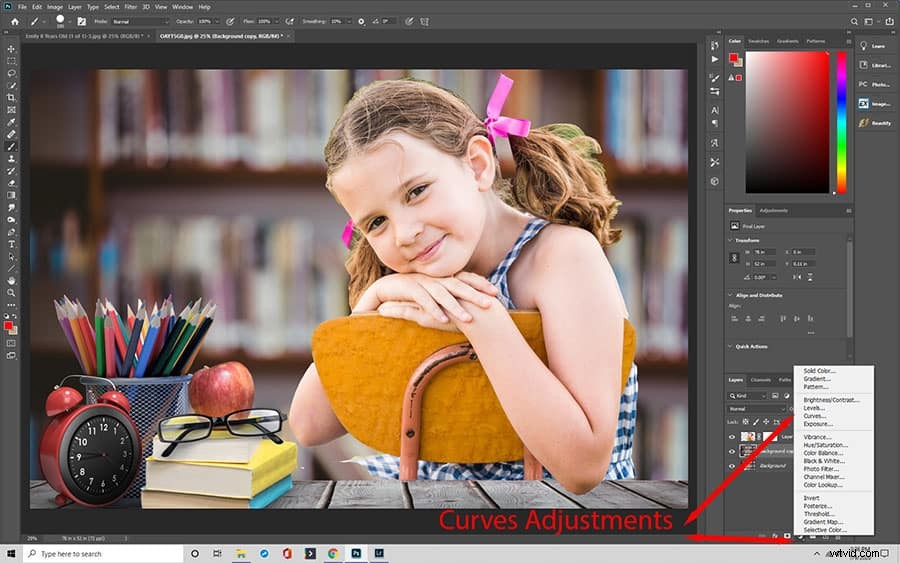This screenshot has width=900, height=563.
Task: Click the color picker field
Action: pos(787,122)
